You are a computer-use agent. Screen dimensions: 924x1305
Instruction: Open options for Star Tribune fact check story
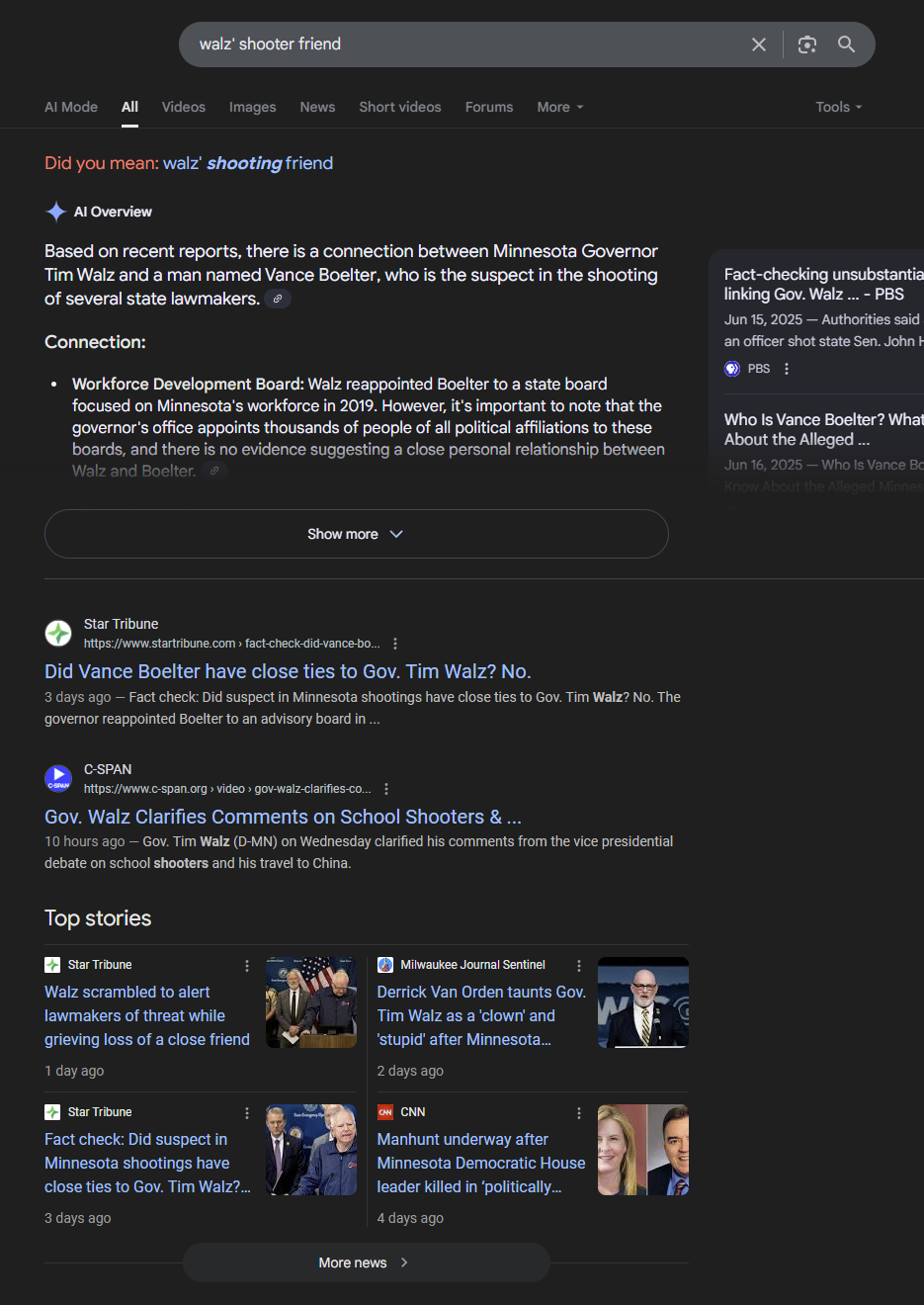[x=247, y=1113]
